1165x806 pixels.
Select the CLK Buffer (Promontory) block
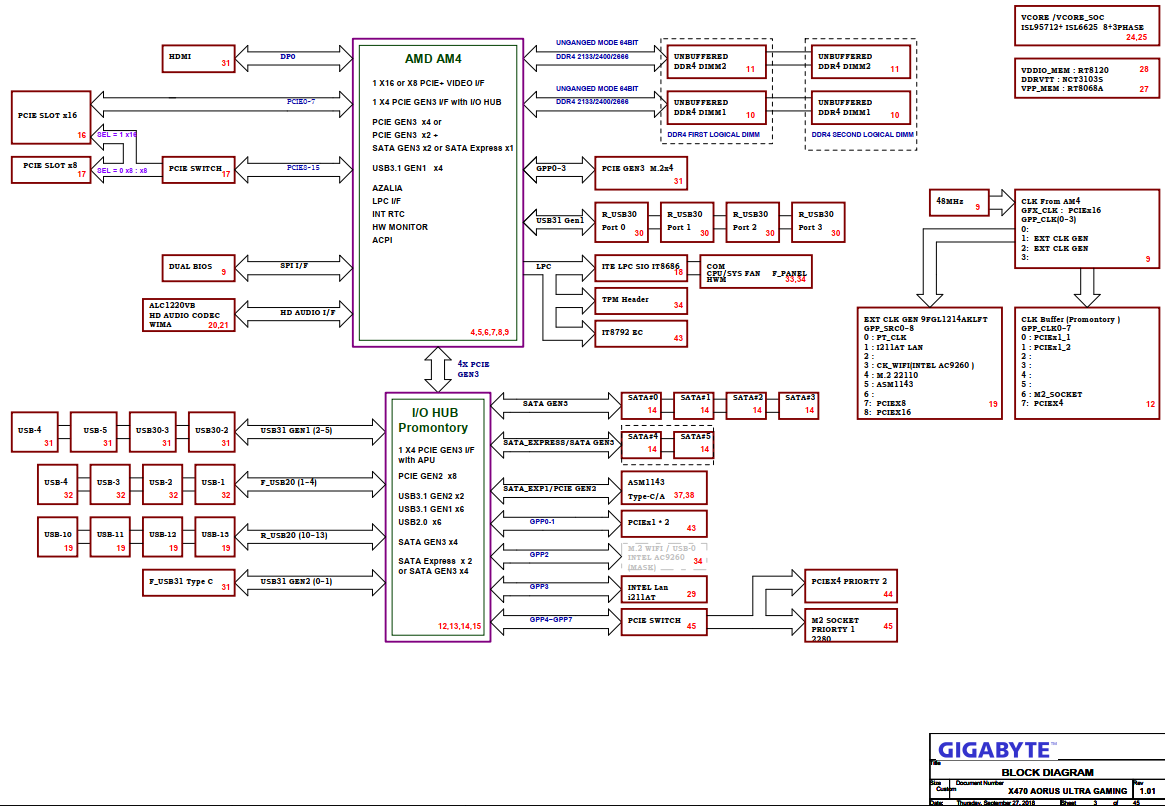pyautogui.click(x=1087, y=363)
